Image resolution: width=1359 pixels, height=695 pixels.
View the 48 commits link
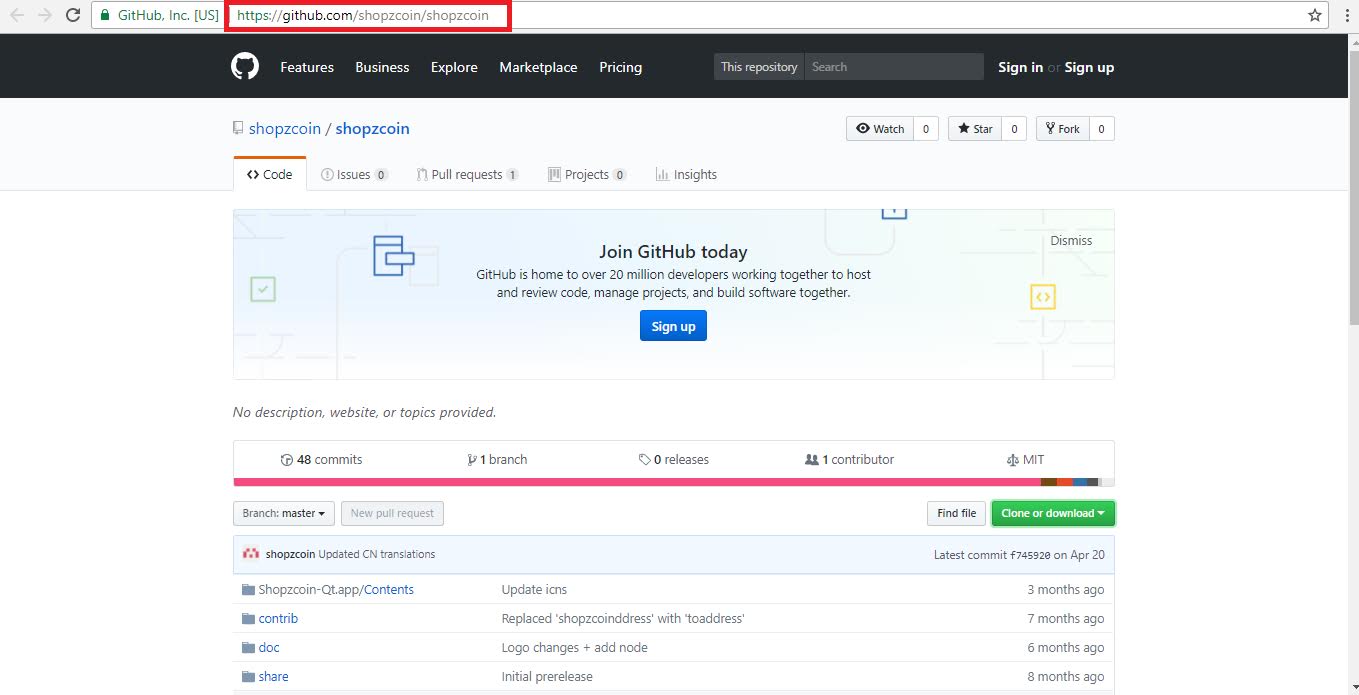coord(321,459)
